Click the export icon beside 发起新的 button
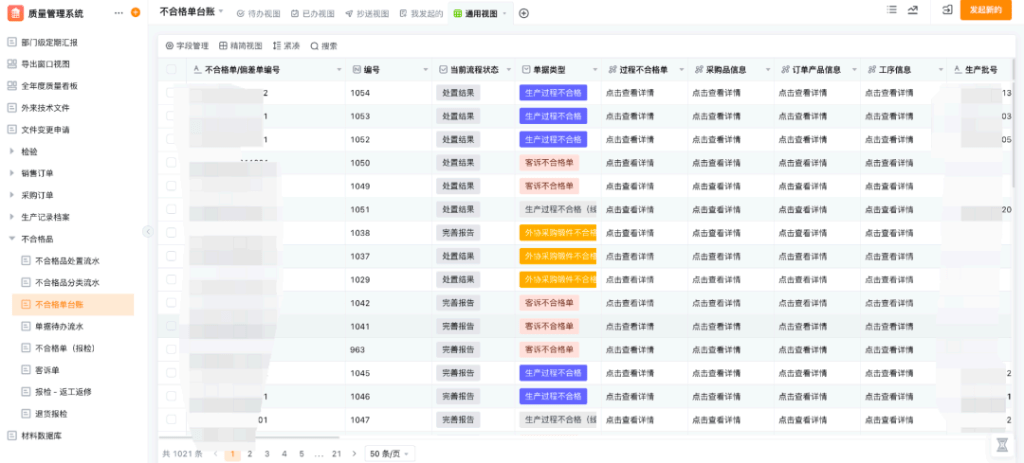Screen dimensions: 1024x463 click(946, 9)
